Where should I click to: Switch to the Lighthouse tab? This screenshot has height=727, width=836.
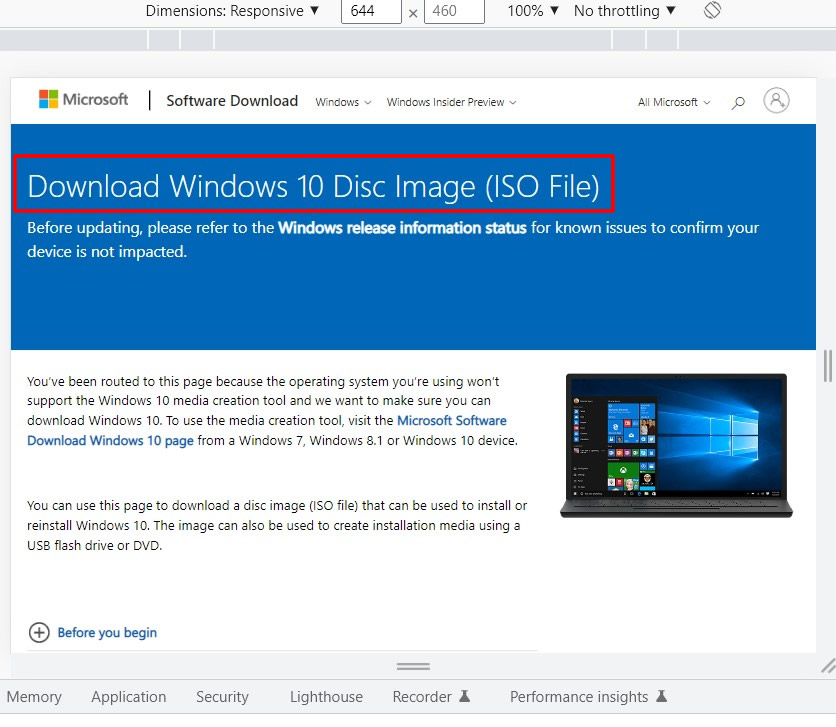[x=326, y=697]
